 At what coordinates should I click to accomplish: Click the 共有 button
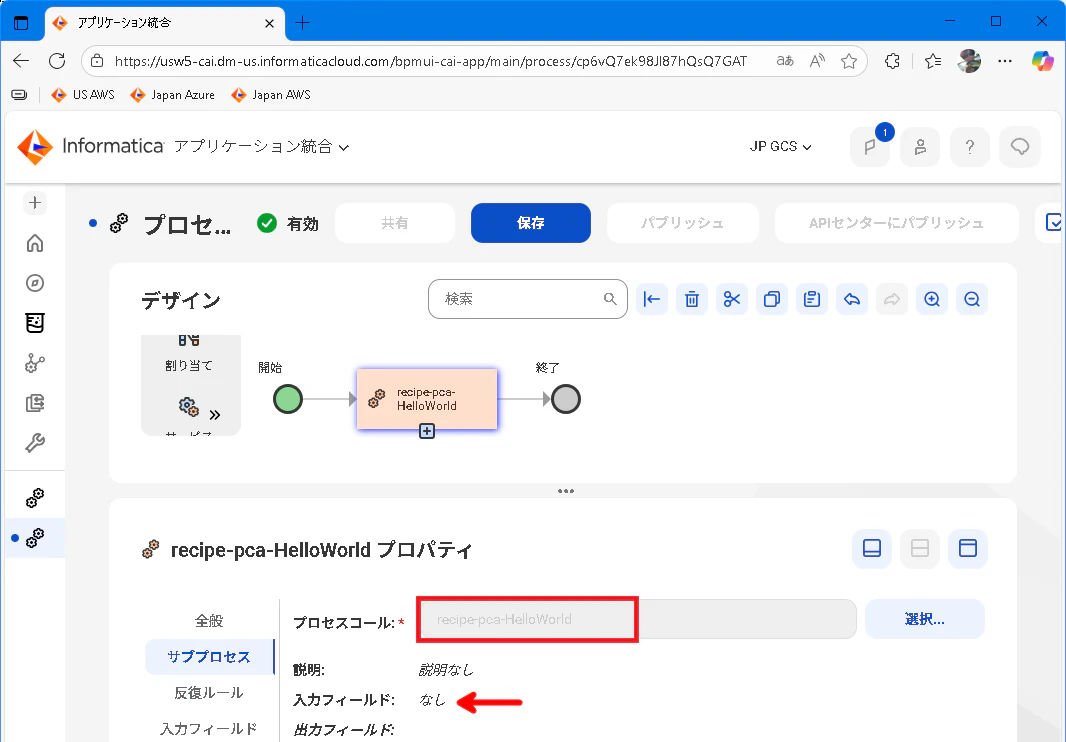(x=394, y=223)
